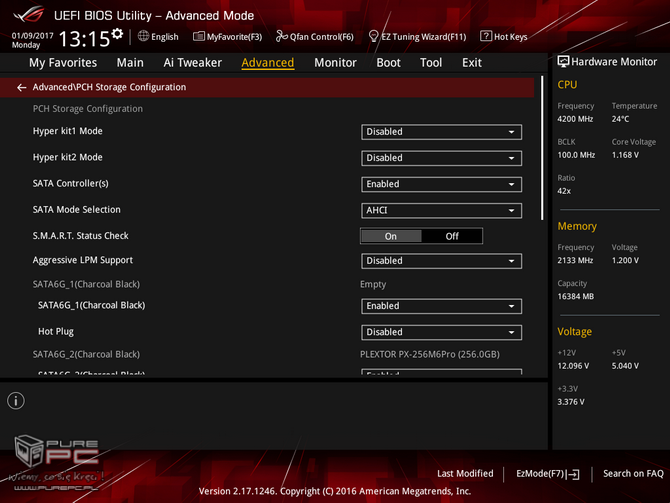Click the memory voltage 1.200 V value
This screenshot has height=503, width=670.
(625, 261)
